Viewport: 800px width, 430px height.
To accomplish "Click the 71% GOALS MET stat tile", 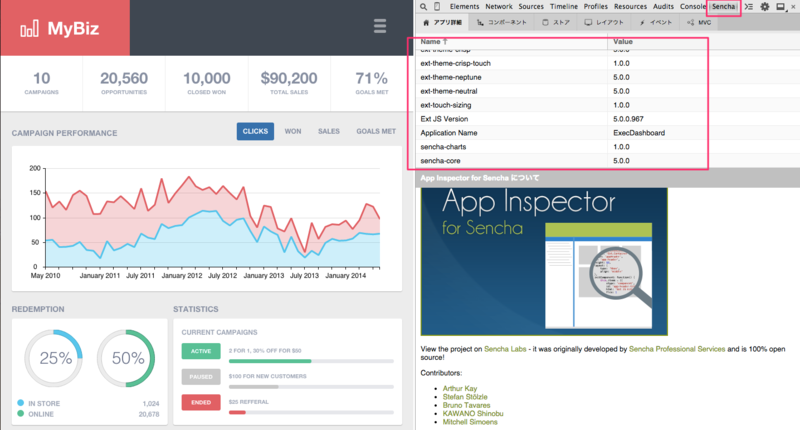I will [372, 84].
